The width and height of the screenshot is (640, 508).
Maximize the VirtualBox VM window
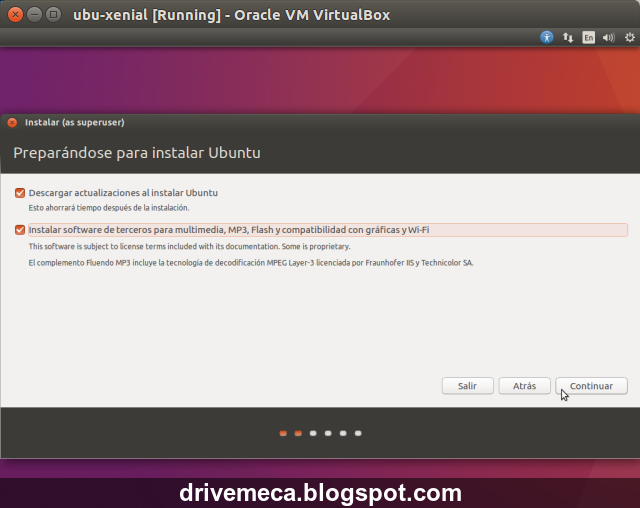click(53, 15)
